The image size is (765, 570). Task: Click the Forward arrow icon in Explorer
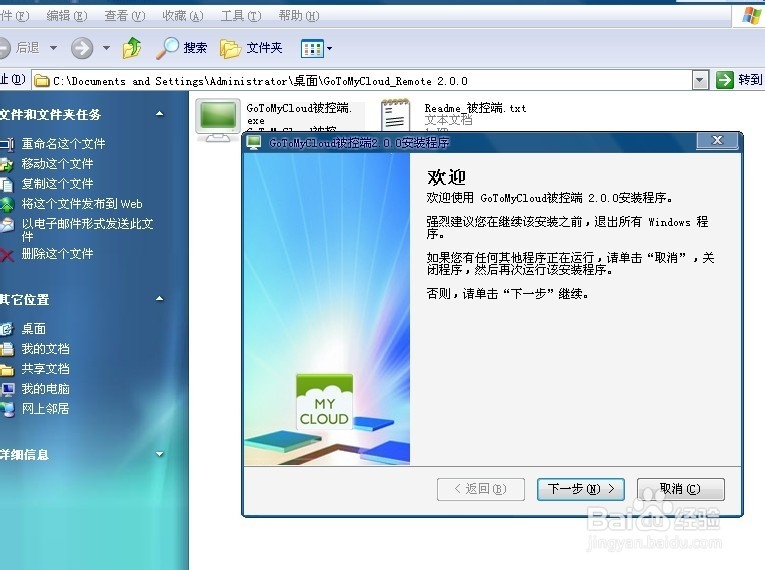(82, 48)
